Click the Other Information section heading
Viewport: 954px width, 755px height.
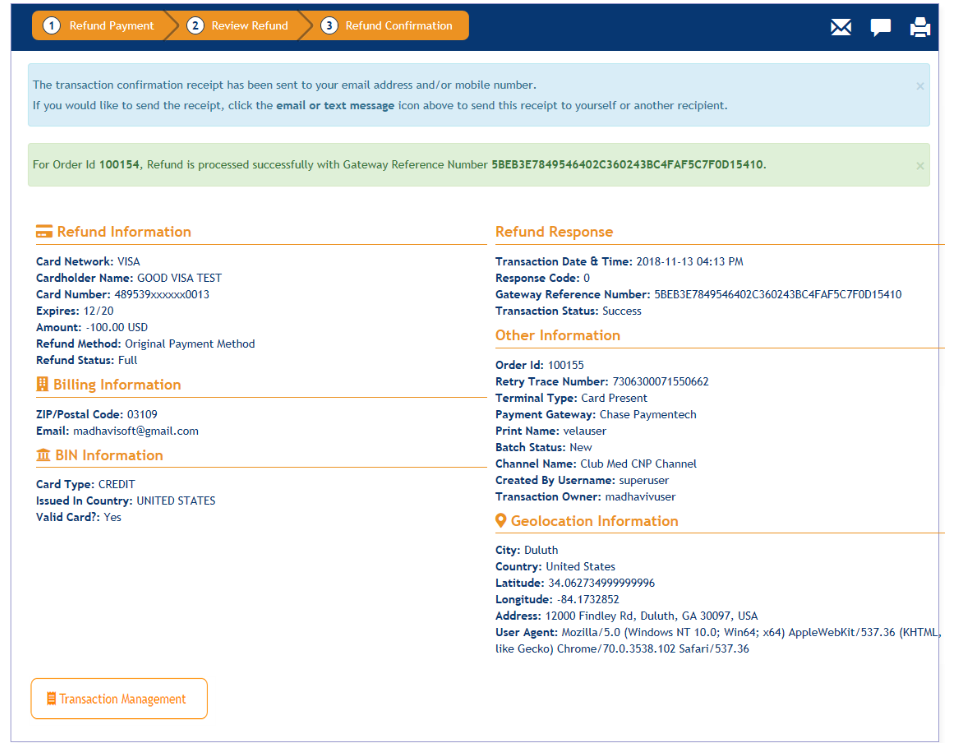click(558, 336)
